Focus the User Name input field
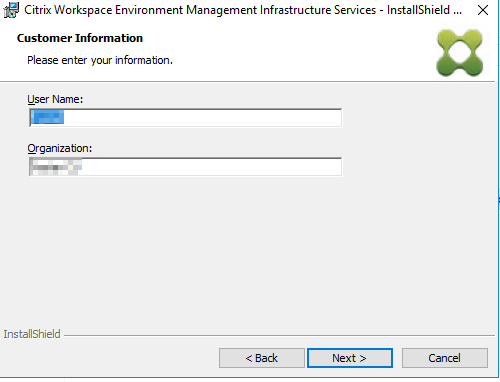The height and width of the screenshot is (382, 500). [185, 117]
